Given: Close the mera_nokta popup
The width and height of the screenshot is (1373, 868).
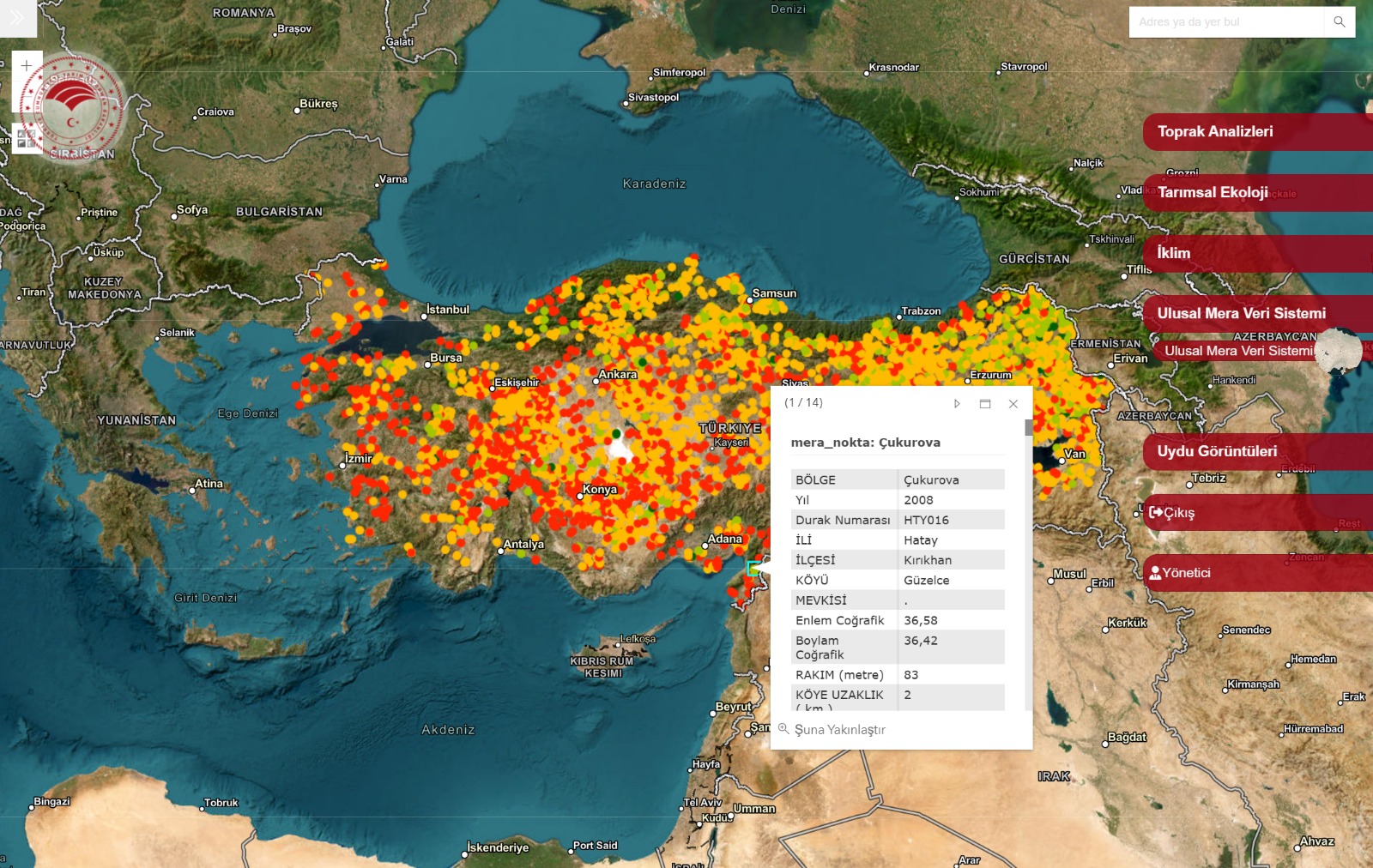Looking at the screenshot, I should [1013, 404].
